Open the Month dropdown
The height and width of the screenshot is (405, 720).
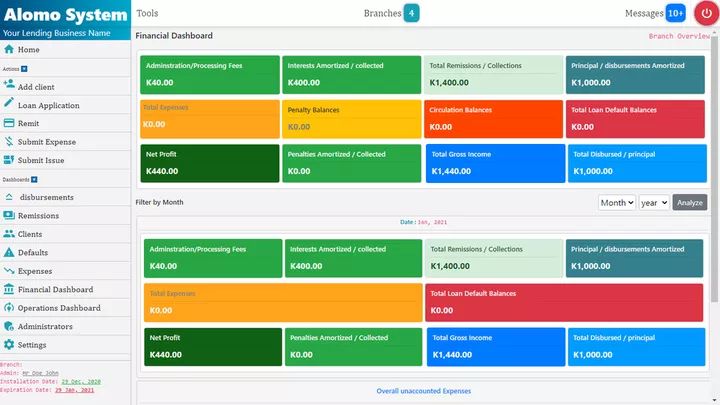pos(617,202)
